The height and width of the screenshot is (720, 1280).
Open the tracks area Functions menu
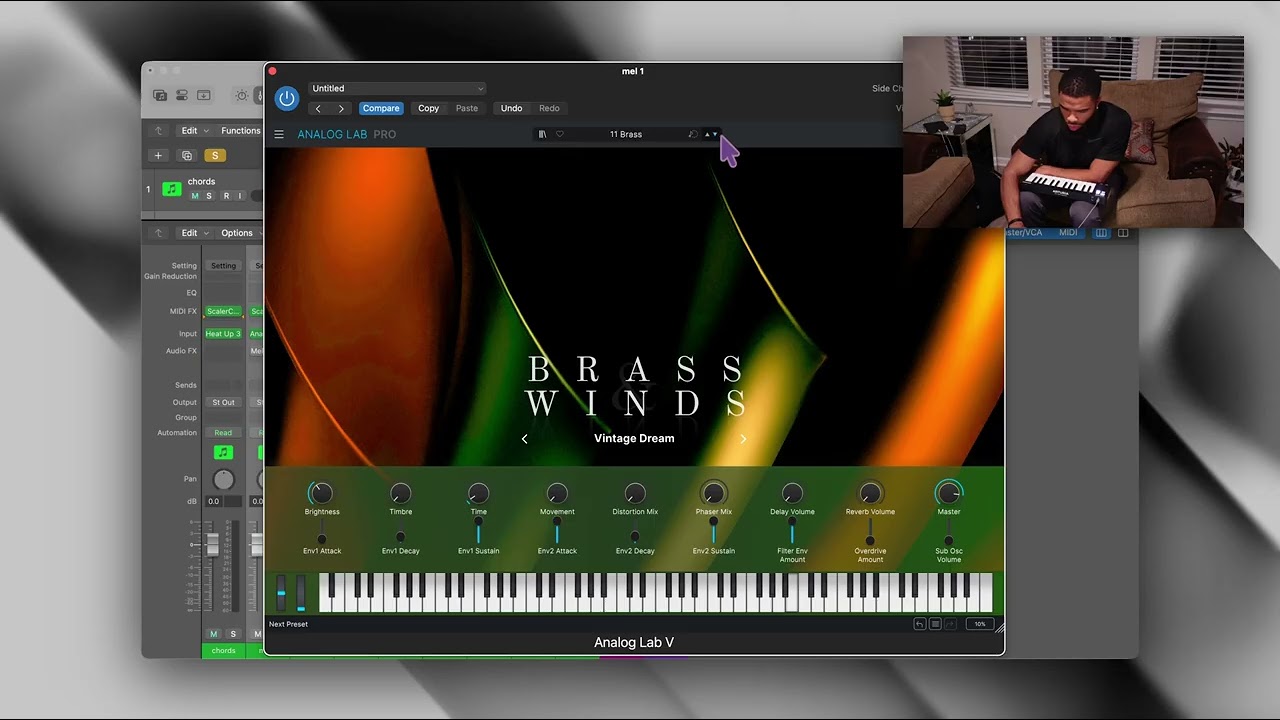pos(241,131)
